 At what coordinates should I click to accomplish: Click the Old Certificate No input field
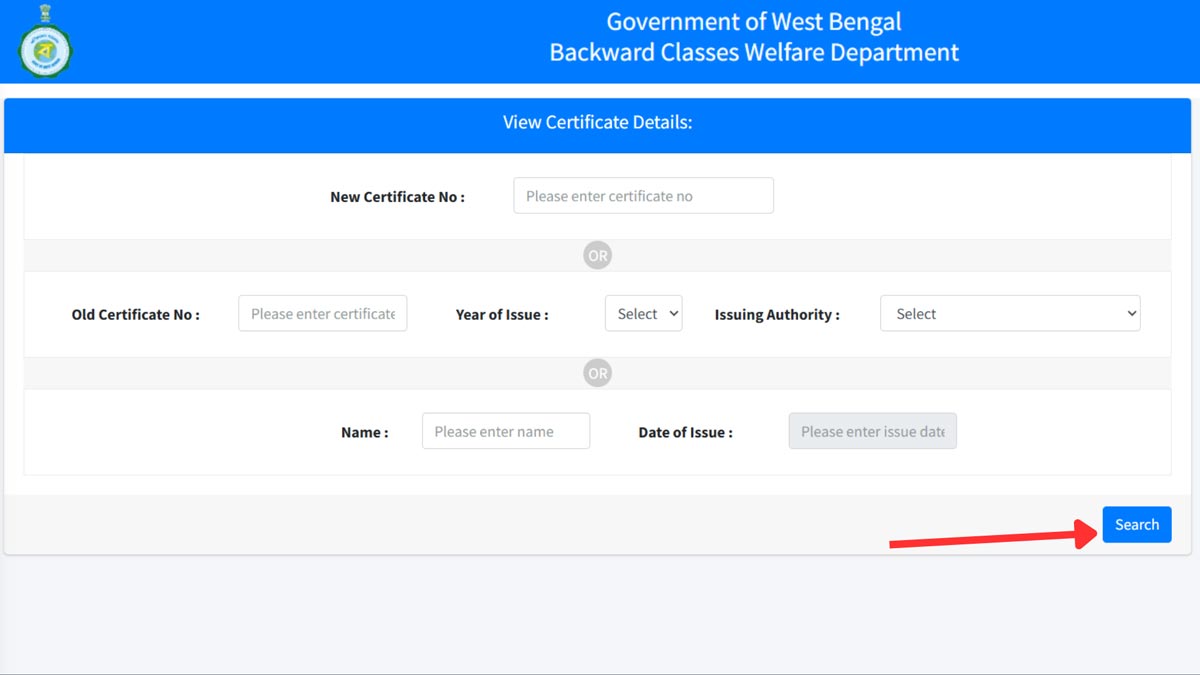[x=322, y=313]
